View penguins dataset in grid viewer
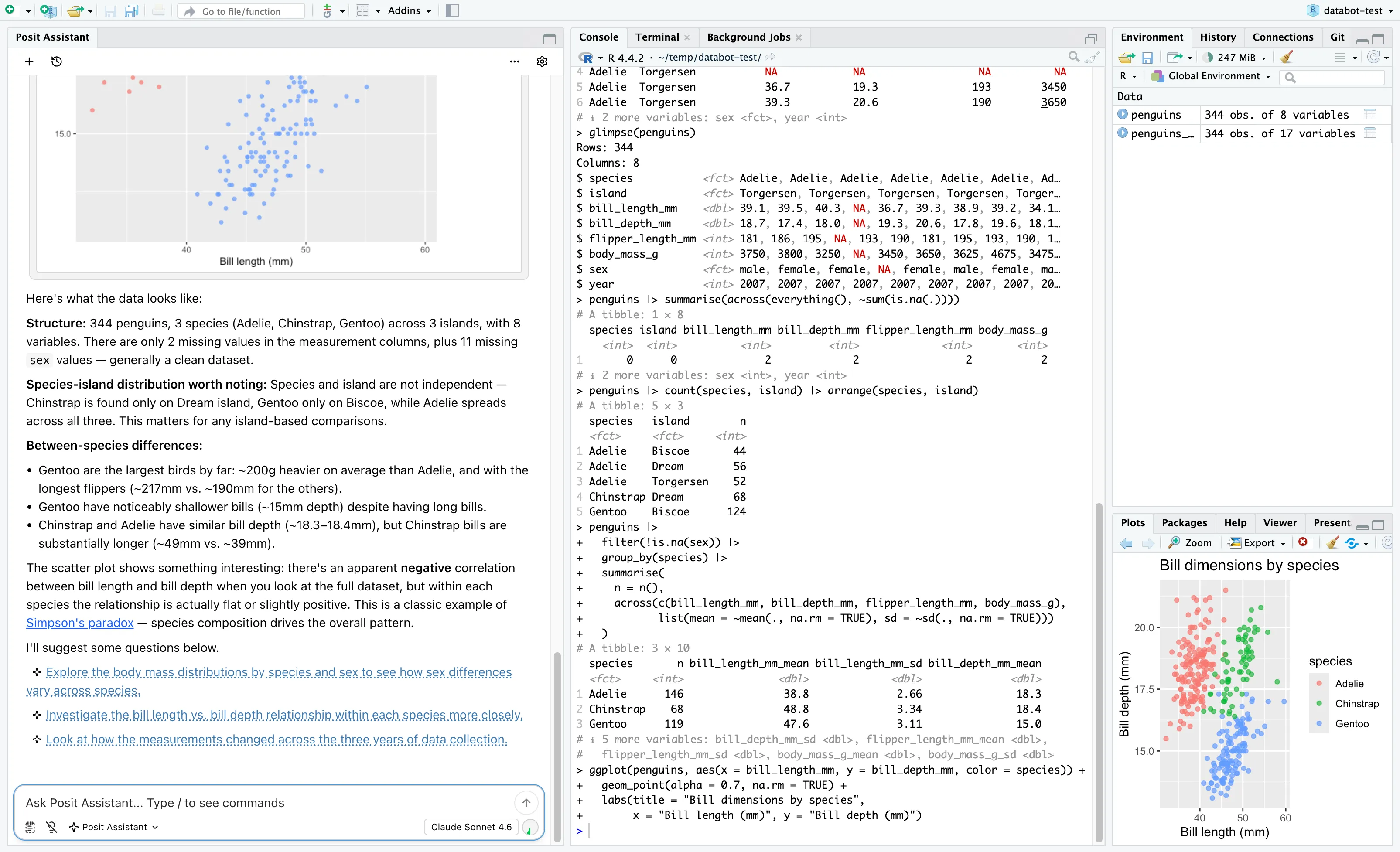Viewport: 1400px width, 852px height. click(x=1370, y=114)
